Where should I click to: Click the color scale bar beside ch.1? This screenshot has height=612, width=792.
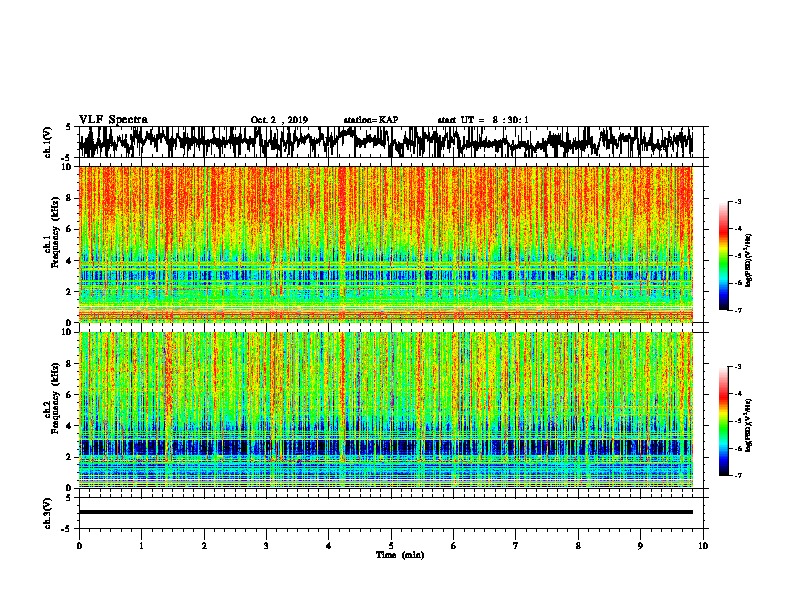(x=724, y=255)
